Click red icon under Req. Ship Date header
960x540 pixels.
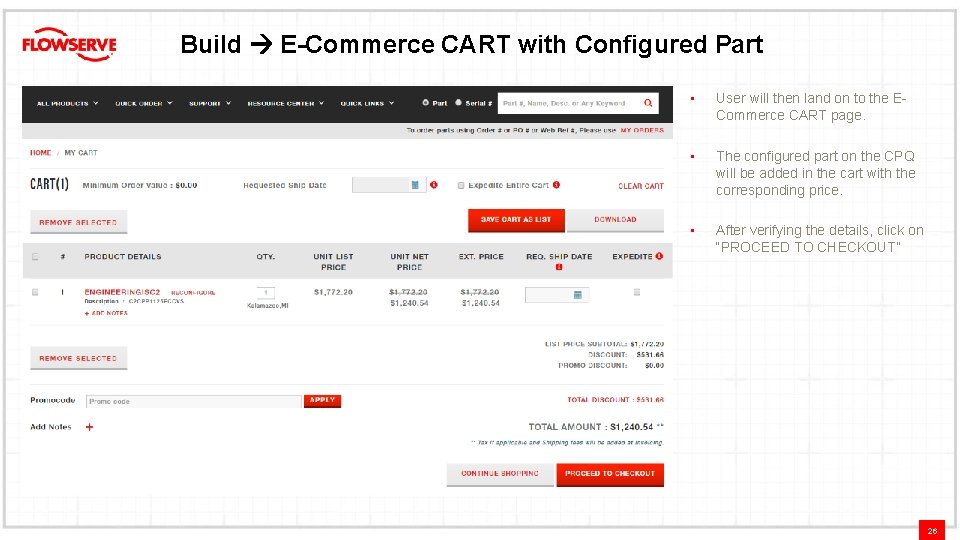pyautogui.click(x=559, y=268)
